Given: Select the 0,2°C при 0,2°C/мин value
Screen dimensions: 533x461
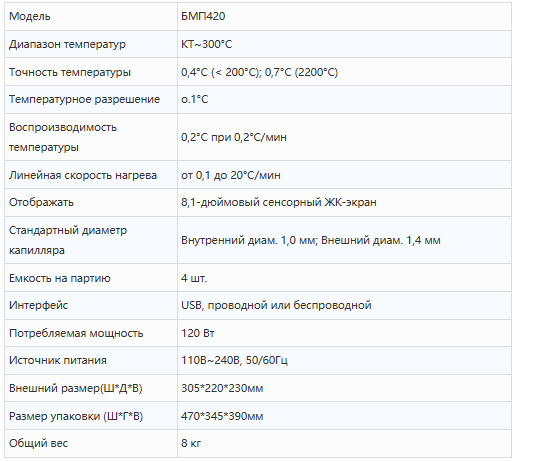Looking at the screenshot, I should tap(234, 137).
